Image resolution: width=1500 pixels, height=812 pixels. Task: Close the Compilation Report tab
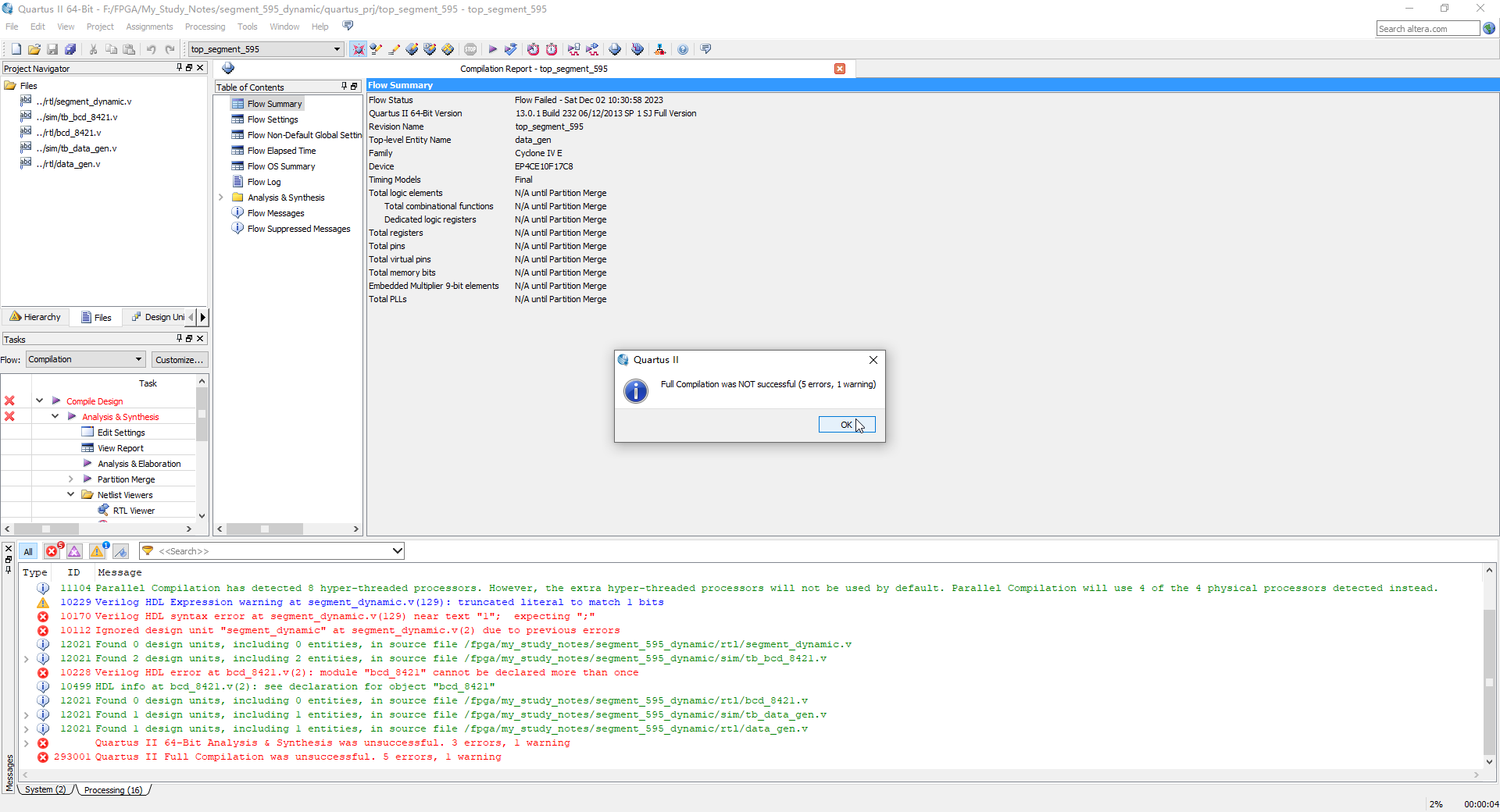coord(840,69)
